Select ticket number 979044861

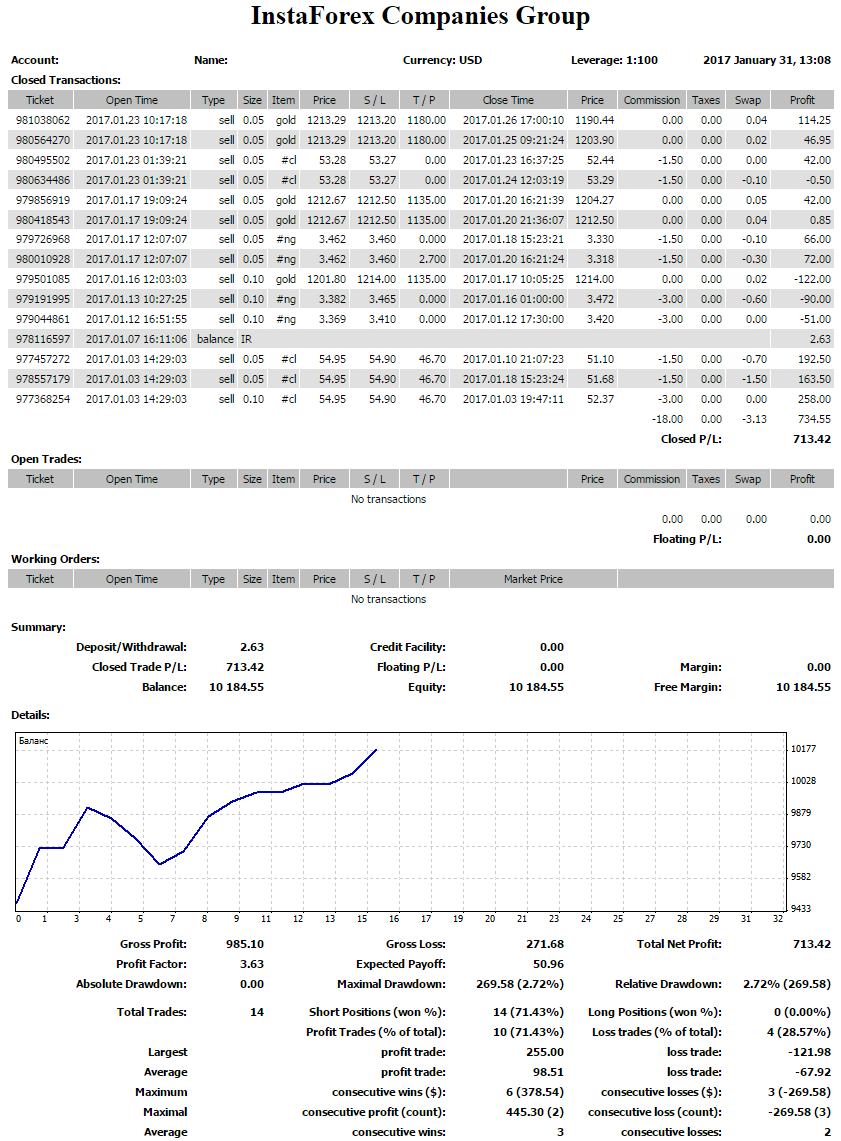click(x=43, y=319)
